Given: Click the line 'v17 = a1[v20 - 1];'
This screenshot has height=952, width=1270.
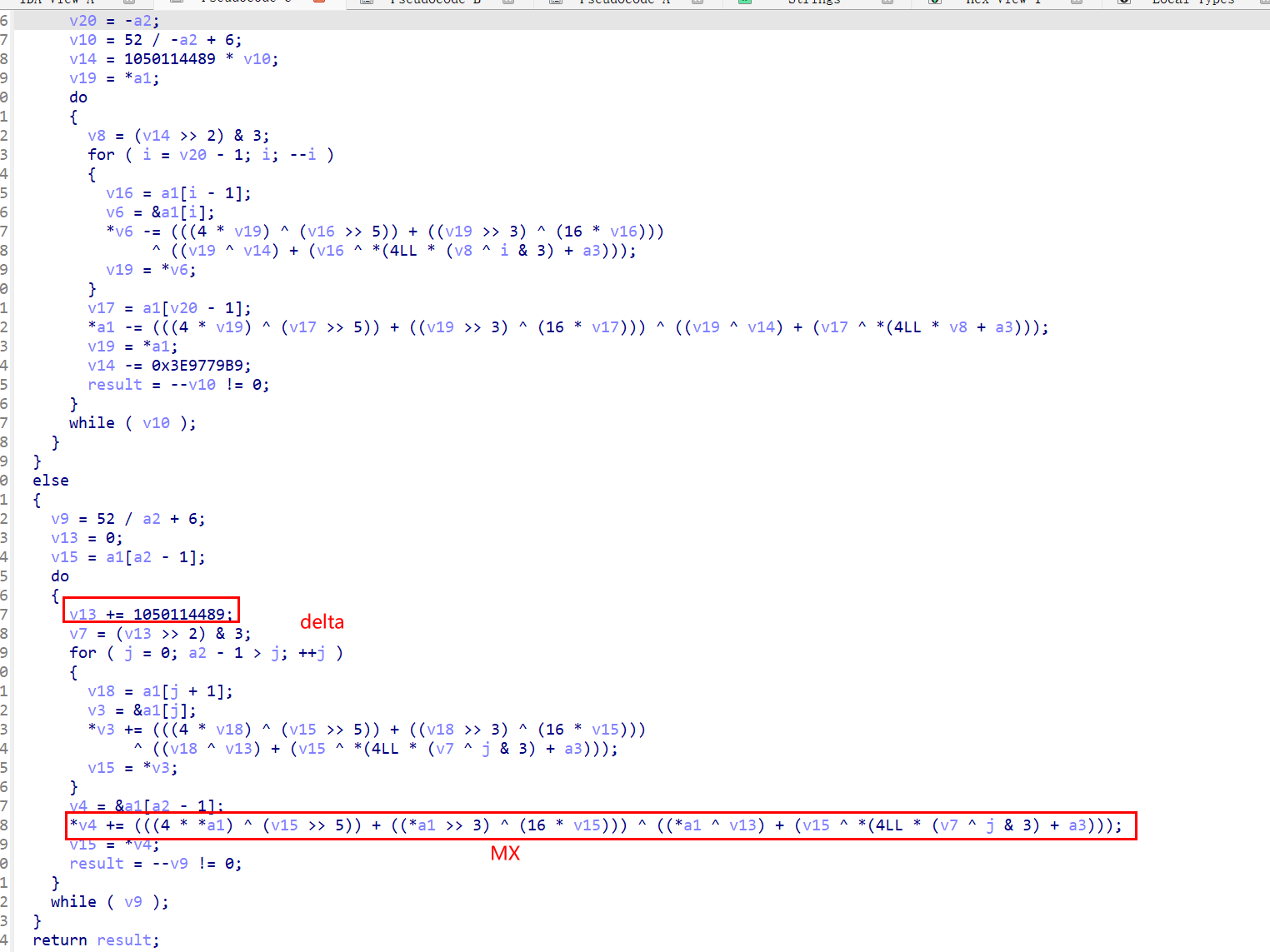Looking at the screenshot, I should pyautogui.click(x=169, y=308).
